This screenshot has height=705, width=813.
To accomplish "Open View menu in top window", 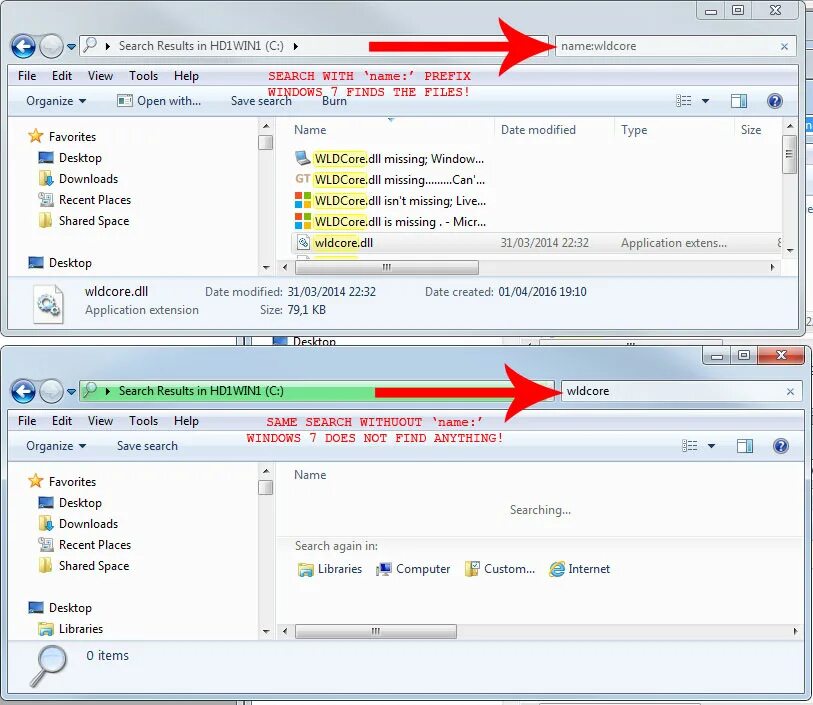I will [100, 76].
